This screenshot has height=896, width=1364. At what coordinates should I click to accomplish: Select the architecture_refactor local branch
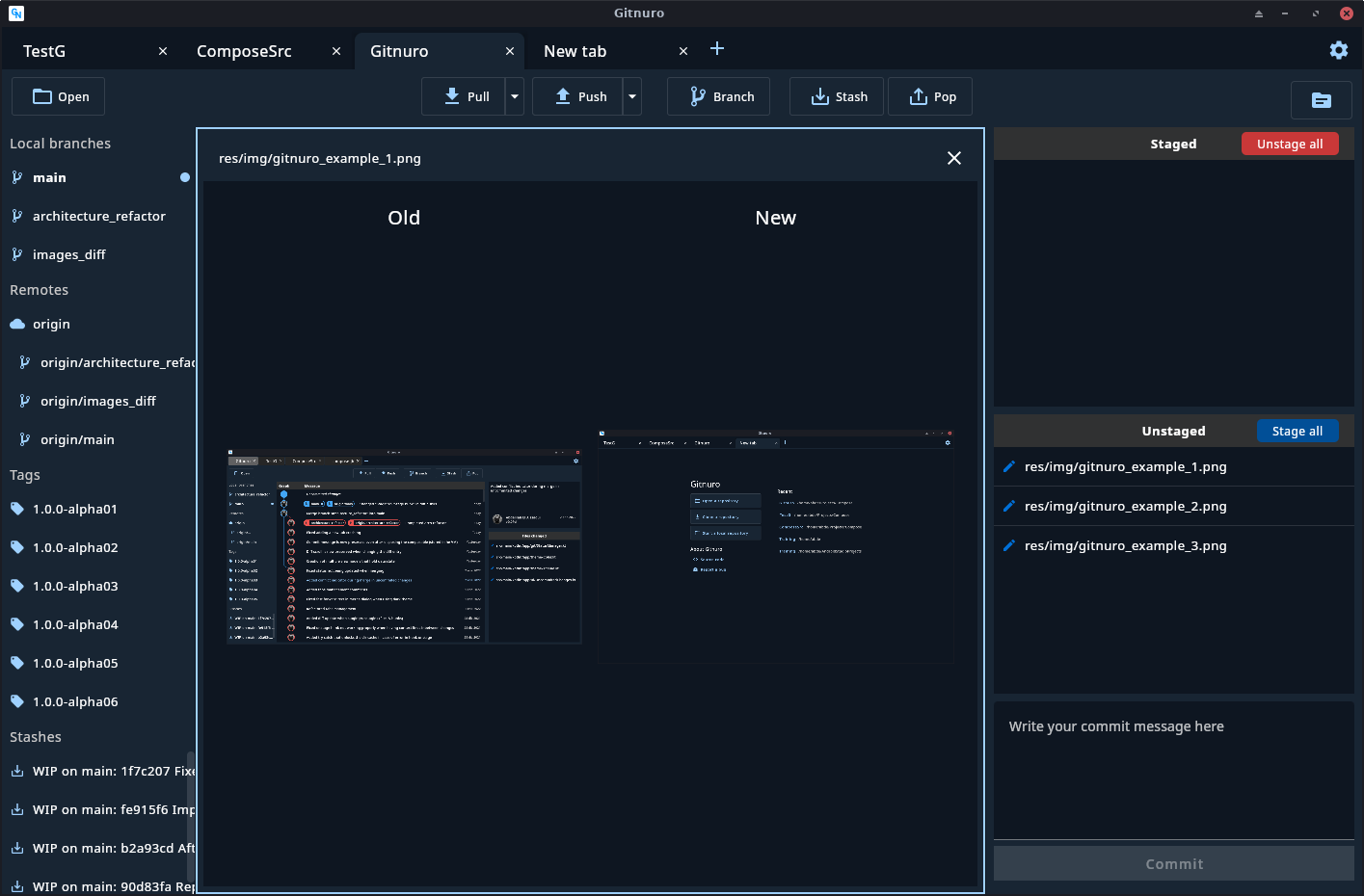tap(97, 216)
